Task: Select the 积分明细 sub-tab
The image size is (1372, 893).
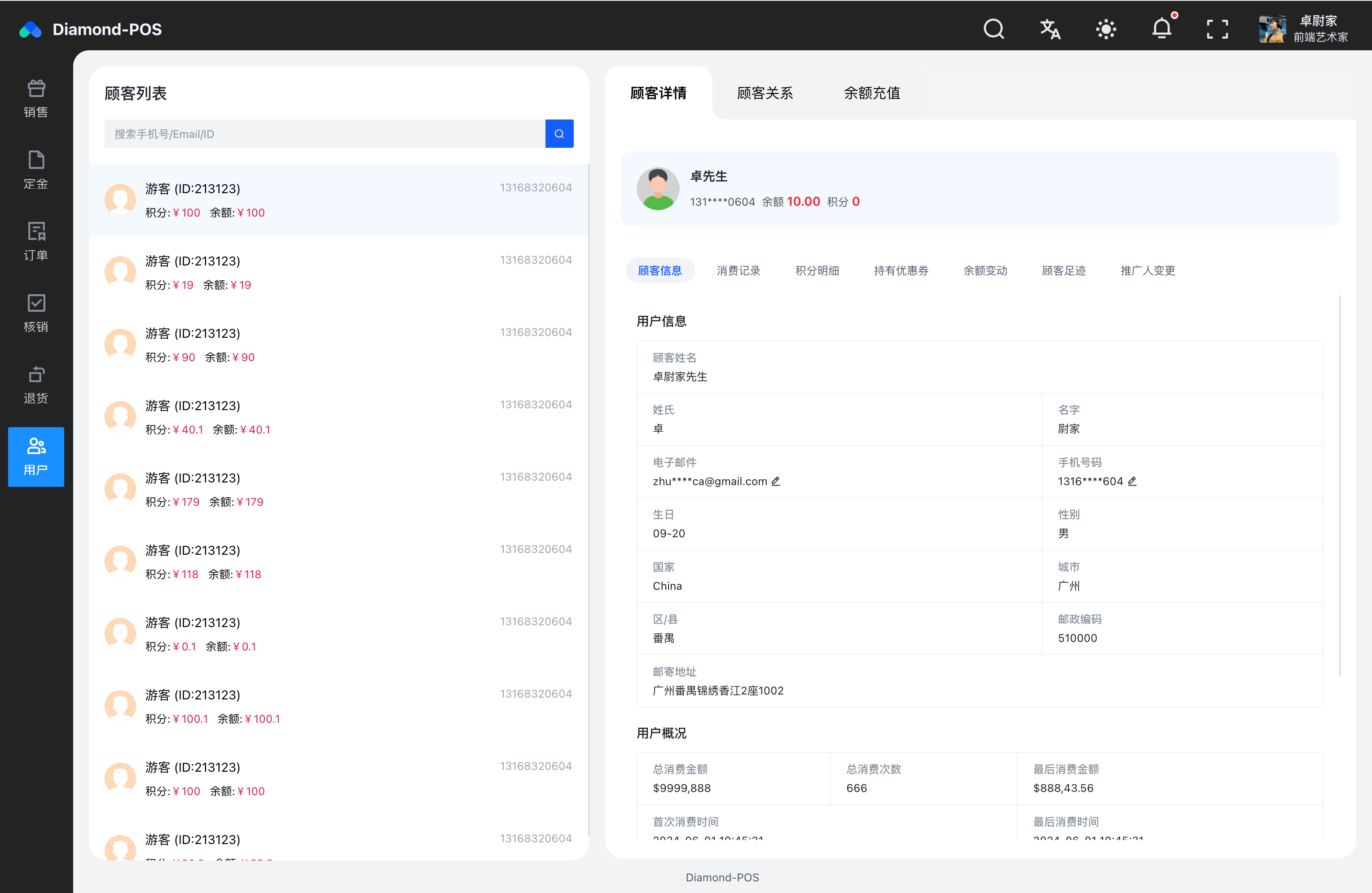Action: 817,270
